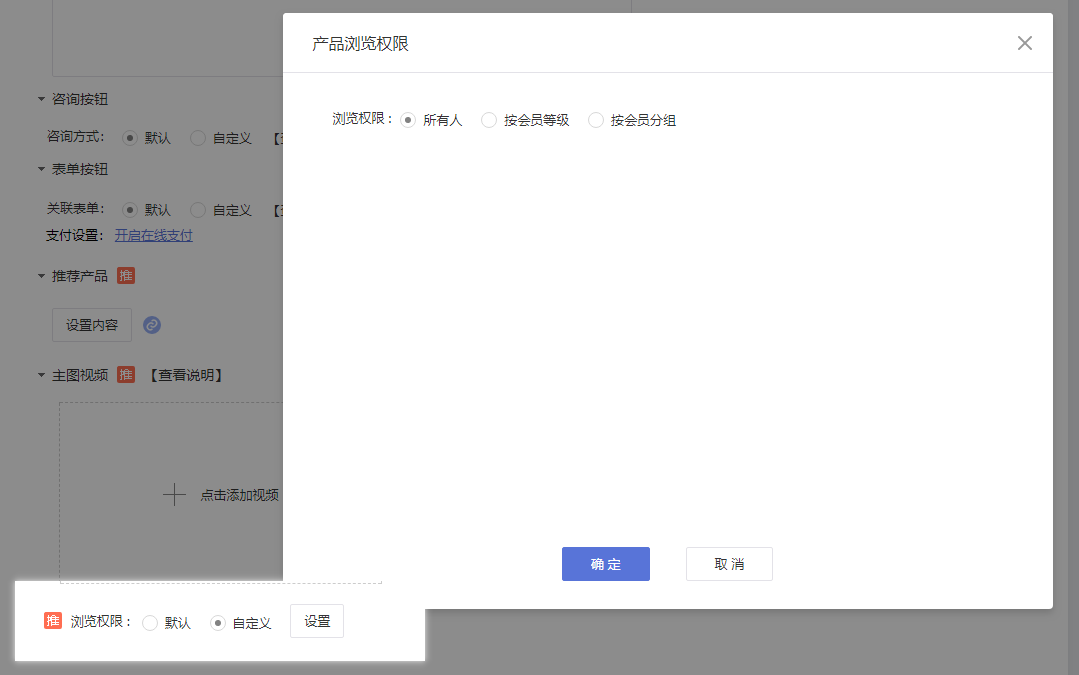Choose the 按会员分组 radio option
Viewport: 1079px width, 675px height.
(596, 120)
